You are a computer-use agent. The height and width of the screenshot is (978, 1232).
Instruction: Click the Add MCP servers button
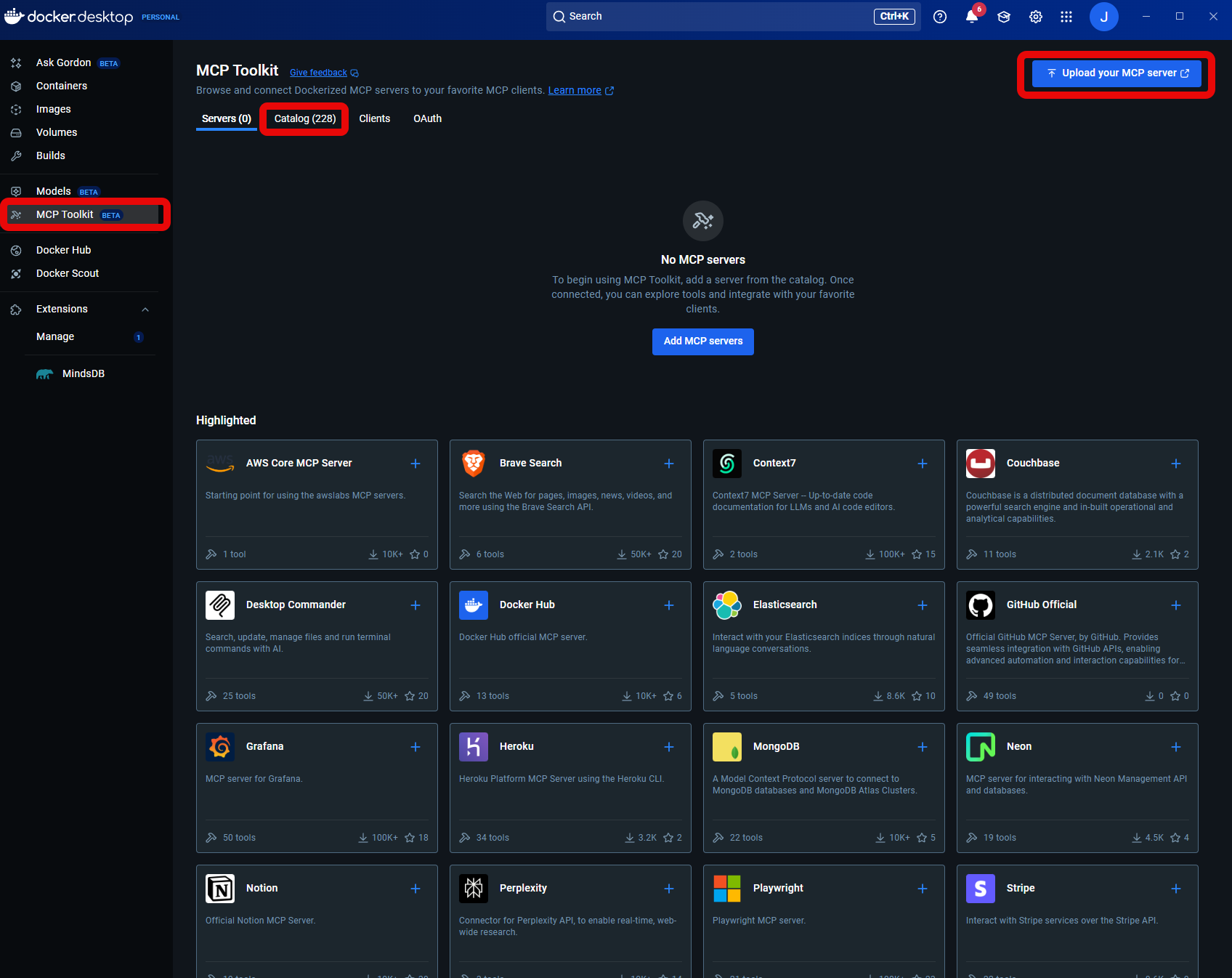coord(702,342)
